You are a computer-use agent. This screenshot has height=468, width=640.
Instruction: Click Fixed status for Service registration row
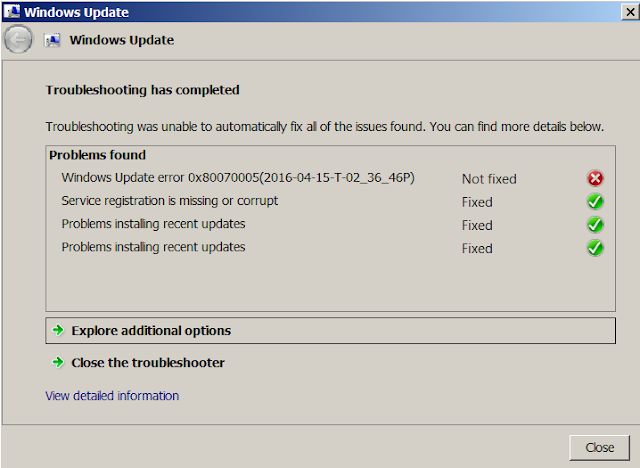tap(477, 202)
